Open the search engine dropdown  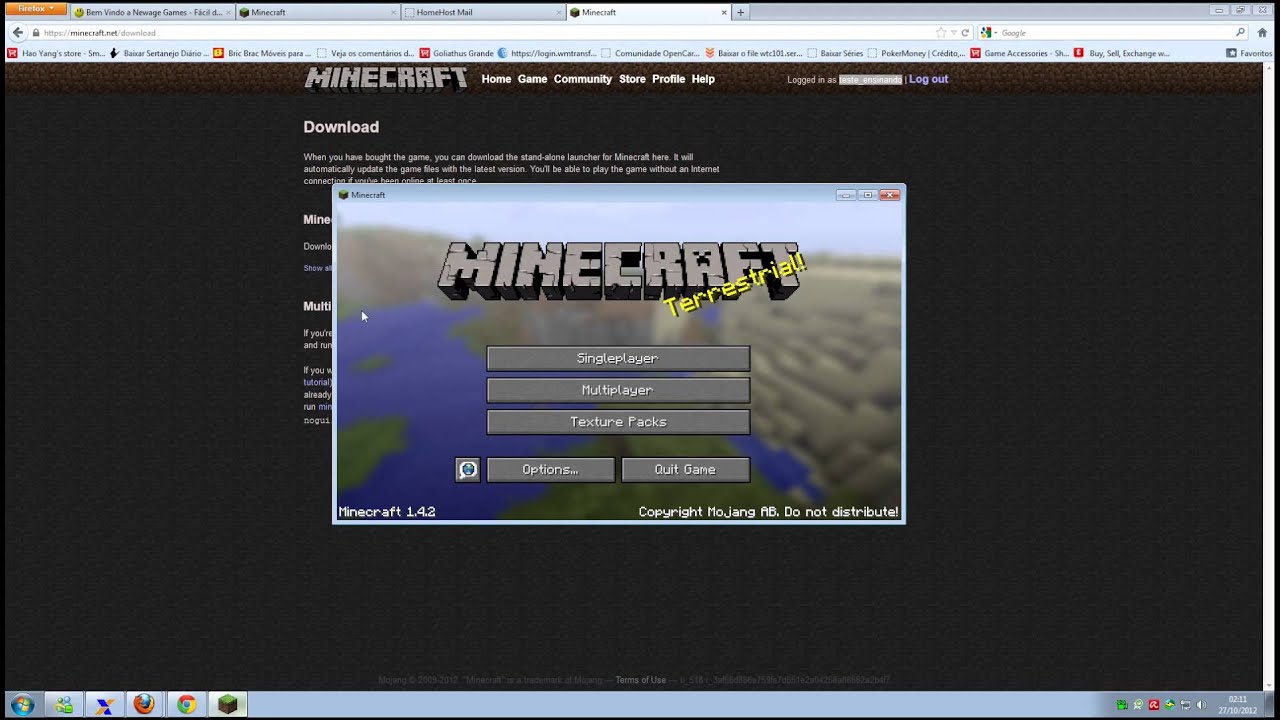[x=988, y=33]
